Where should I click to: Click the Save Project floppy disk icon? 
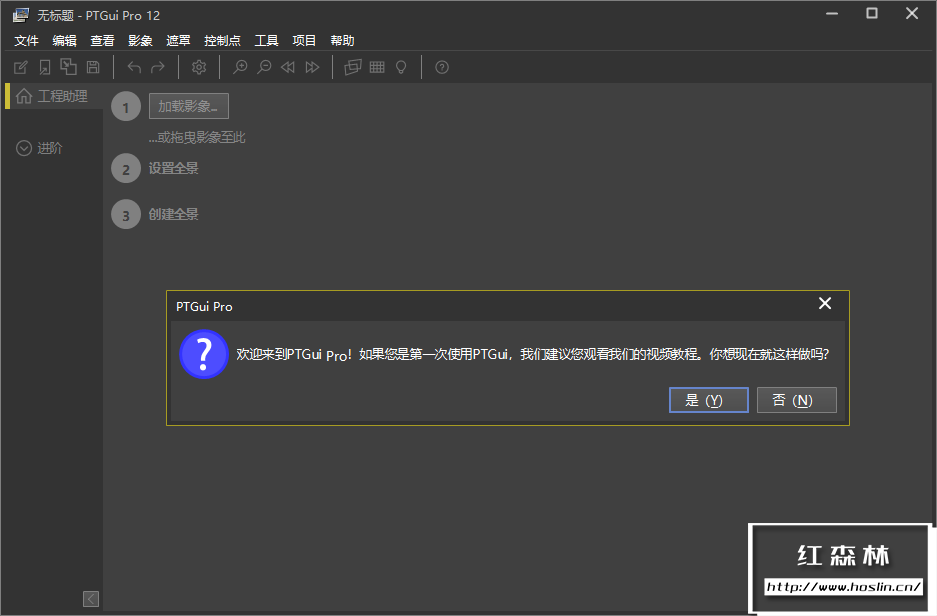click(93, 67)
